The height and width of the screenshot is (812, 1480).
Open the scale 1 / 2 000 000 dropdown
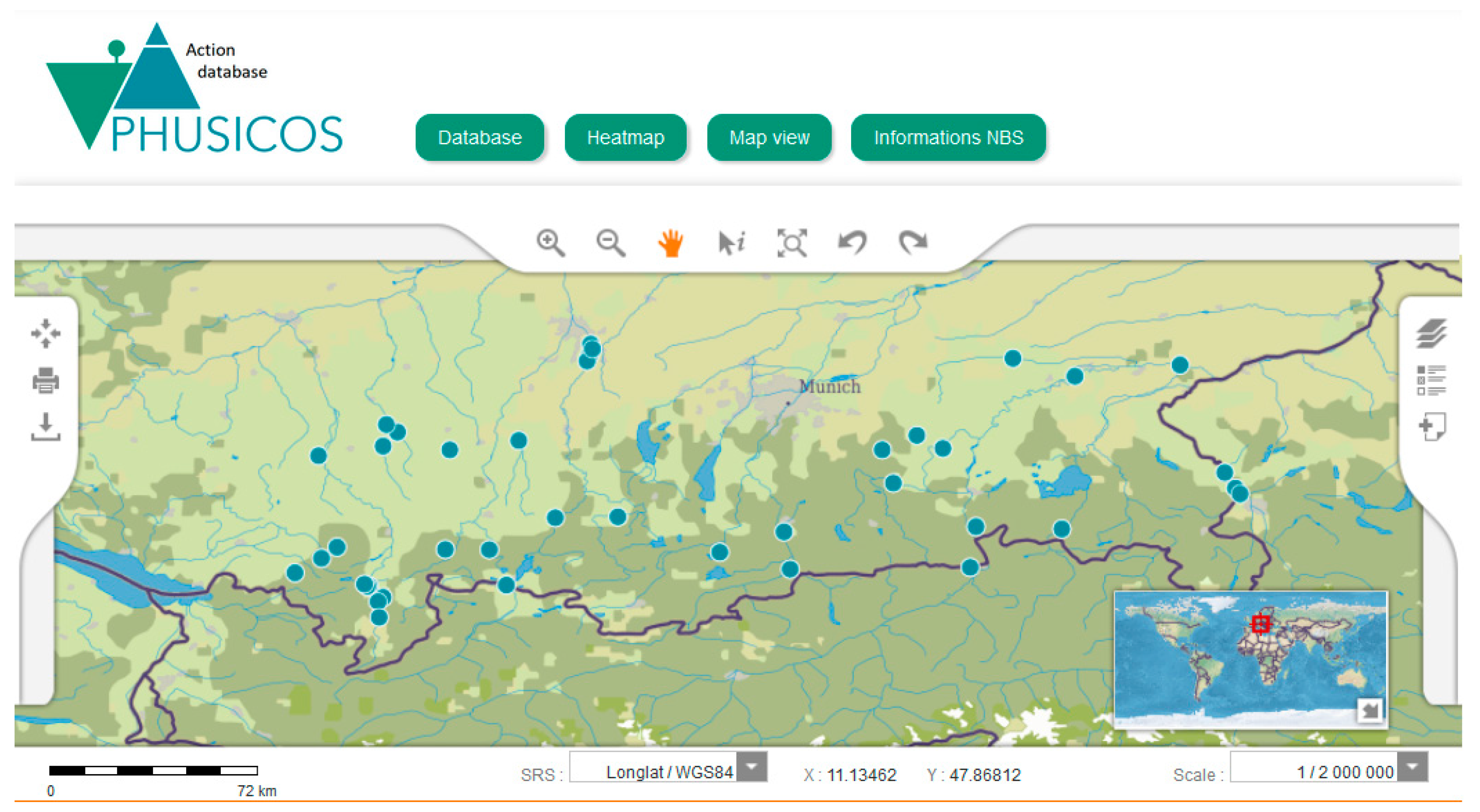point(1413,767)
